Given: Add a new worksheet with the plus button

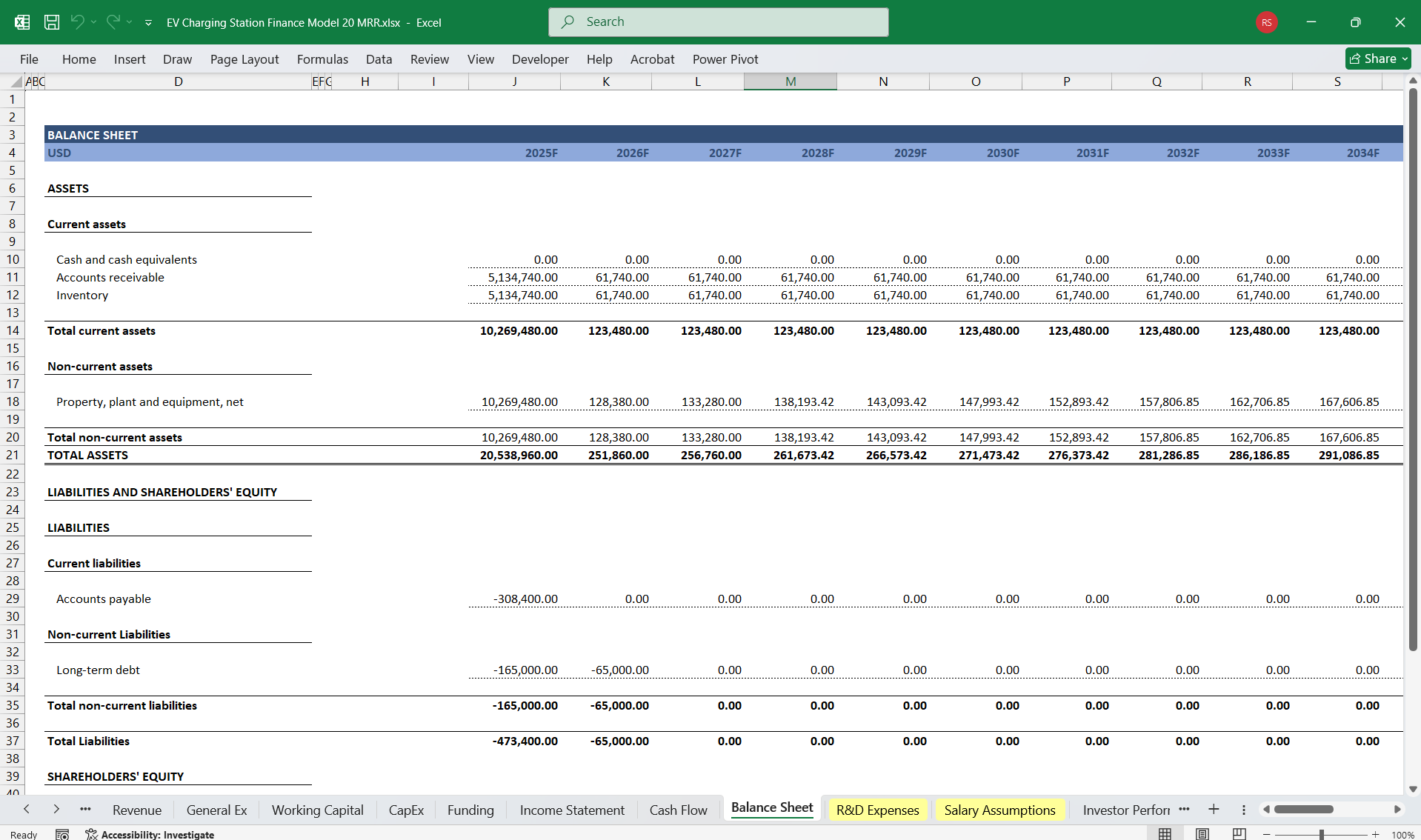Looking at the screenshot, I should pyautogui.click(x=1214, y=809).
